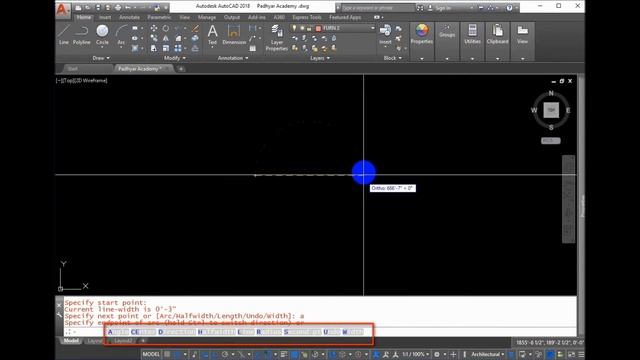Switch to the Insert ribbon tab

(x=105, y=17)
